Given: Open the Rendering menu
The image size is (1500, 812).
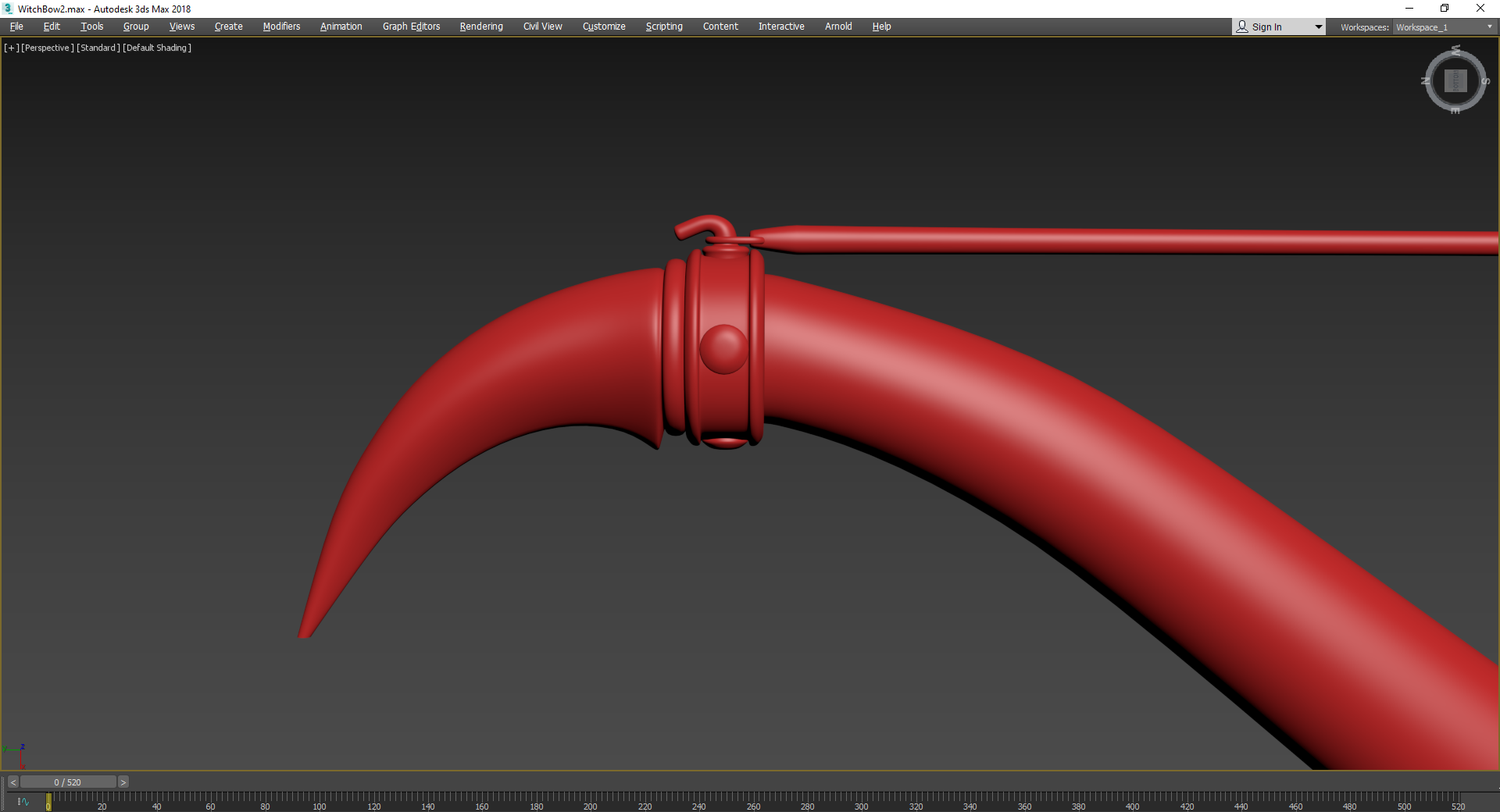Looking at the screenshot, I should 481,27.
